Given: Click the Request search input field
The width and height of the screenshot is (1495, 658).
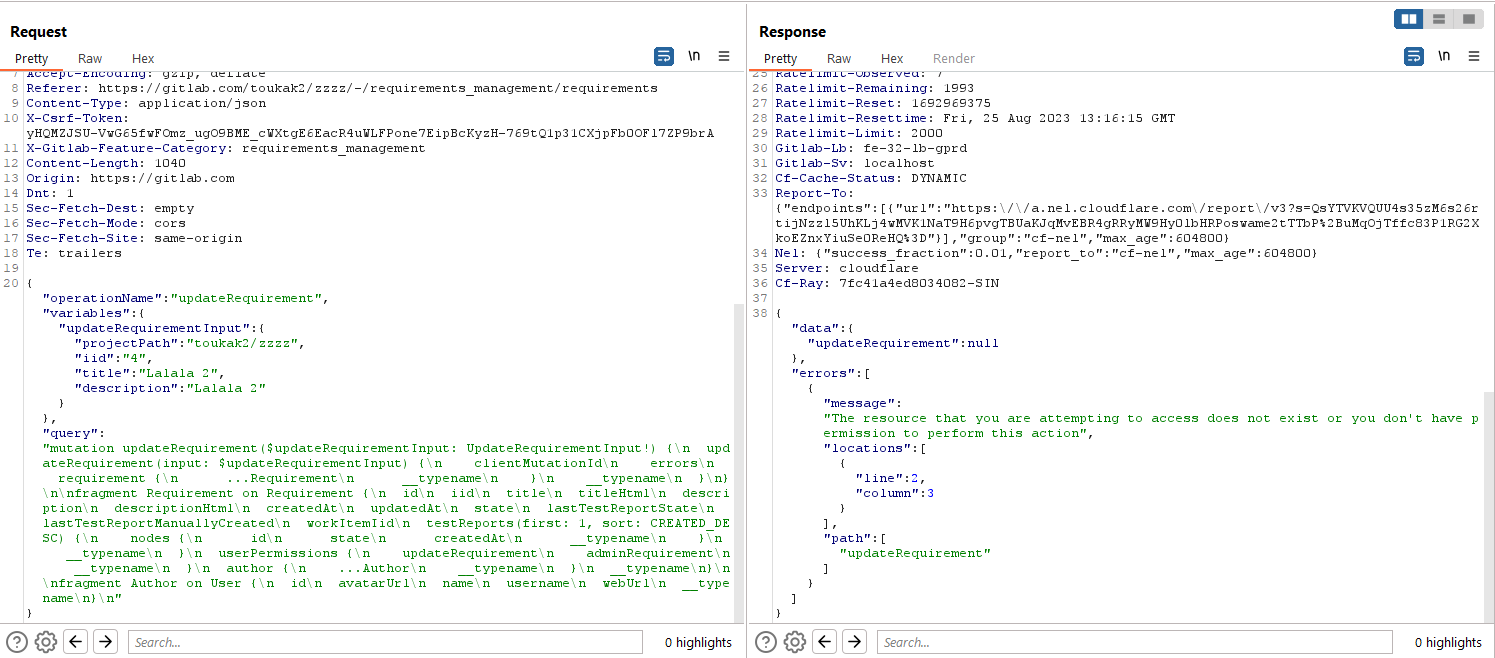Looking at the screenshot, I should click(385, 642).
